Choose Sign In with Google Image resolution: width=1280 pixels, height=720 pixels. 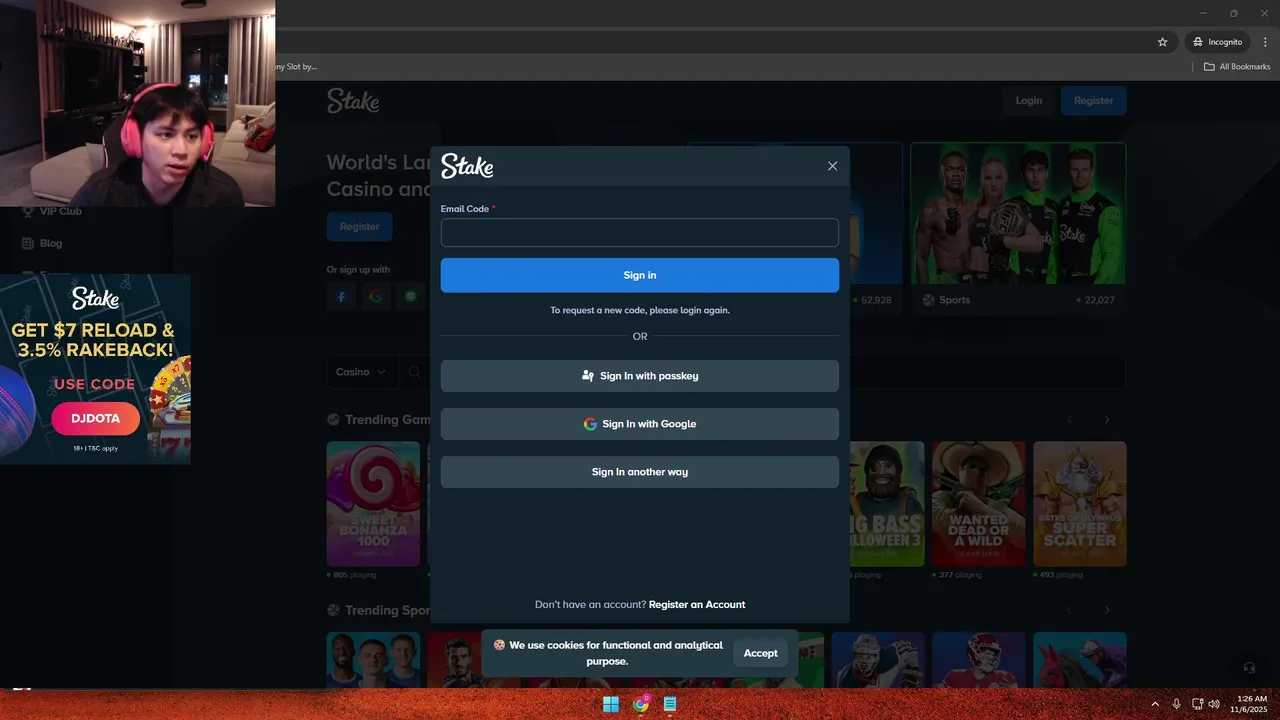point(640,424)
